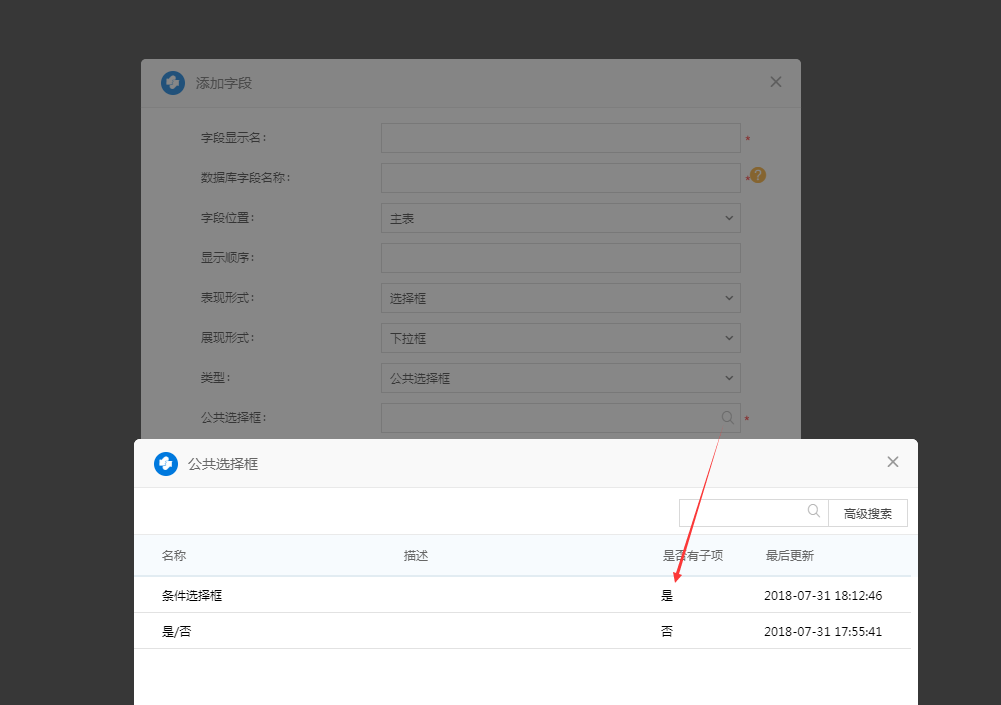The width and height of the screenshot is (1001, 705).
Task: Focus the 数据库字段名称 input field
Action: (x=560, y=178)
